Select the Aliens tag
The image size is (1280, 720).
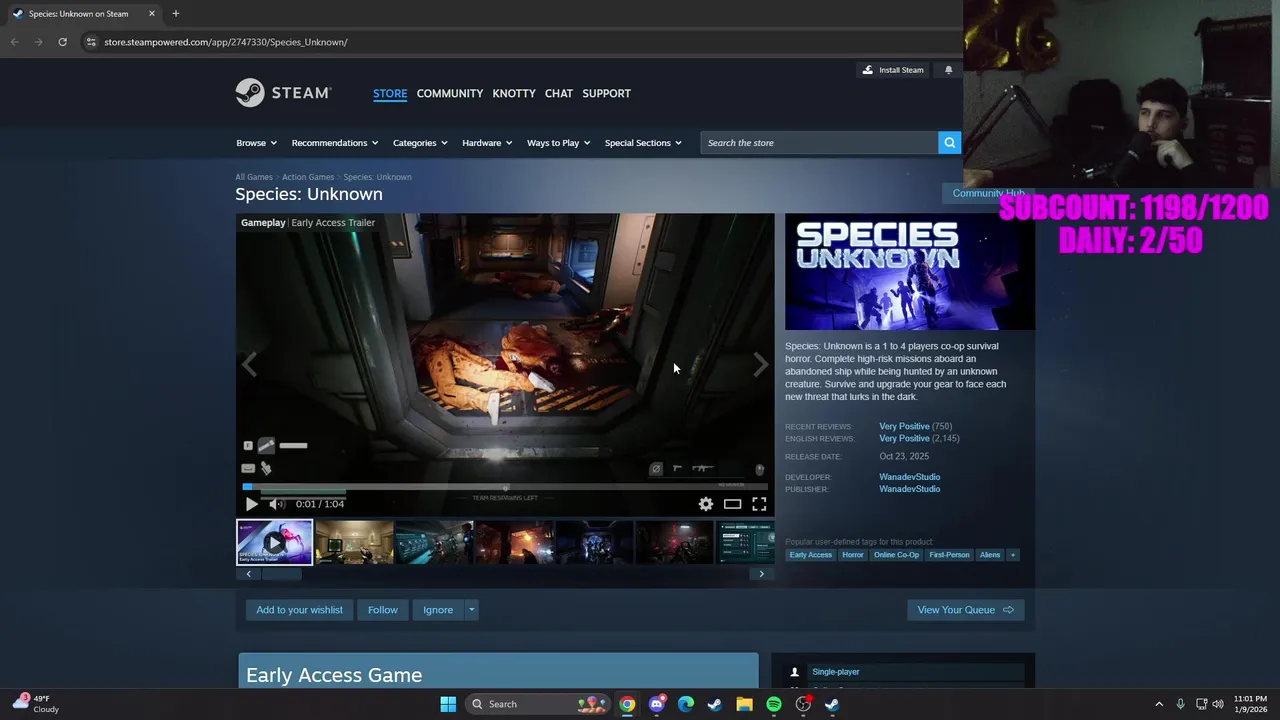point(990,555)
